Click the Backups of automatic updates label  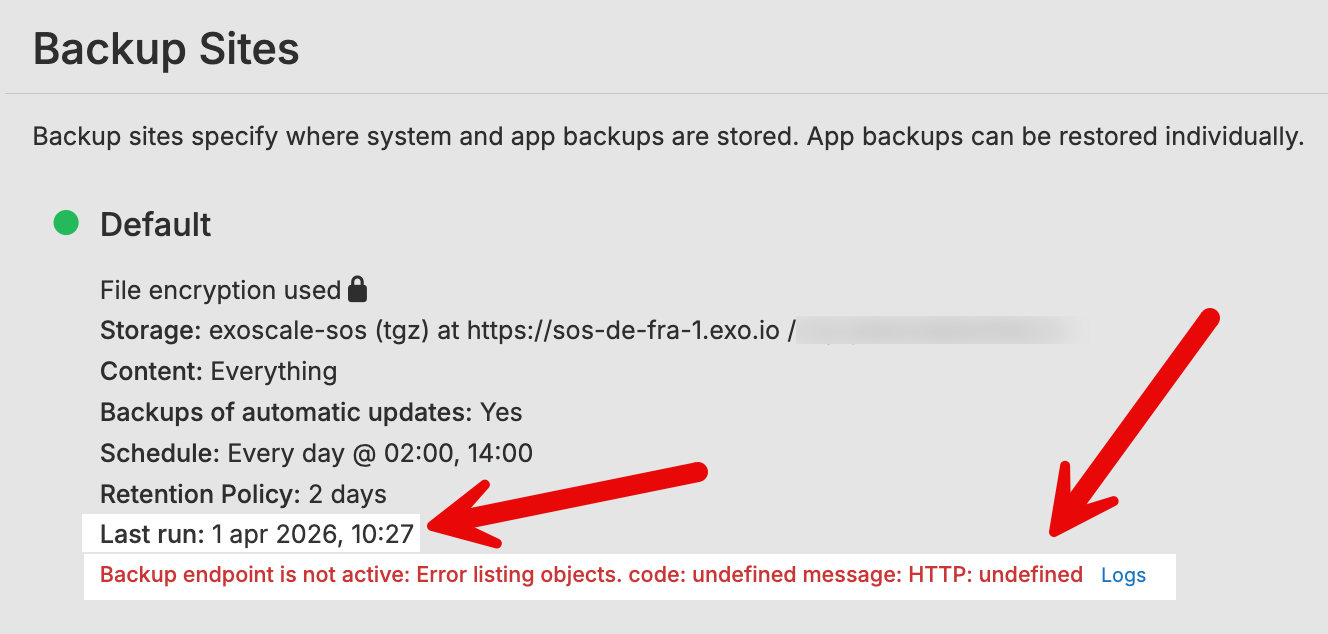click(x=285, y=412)
